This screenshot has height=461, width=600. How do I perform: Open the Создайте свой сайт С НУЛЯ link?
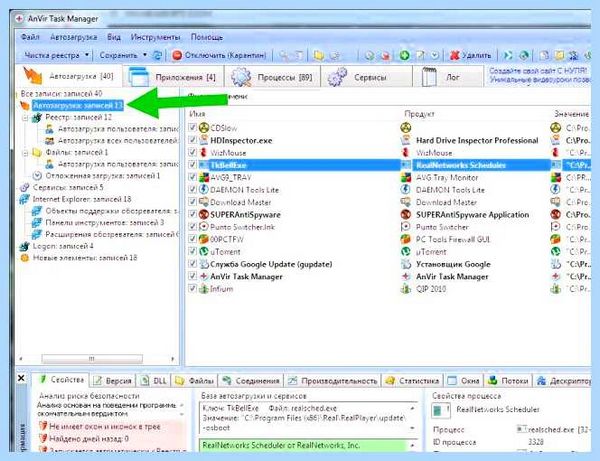537,71
